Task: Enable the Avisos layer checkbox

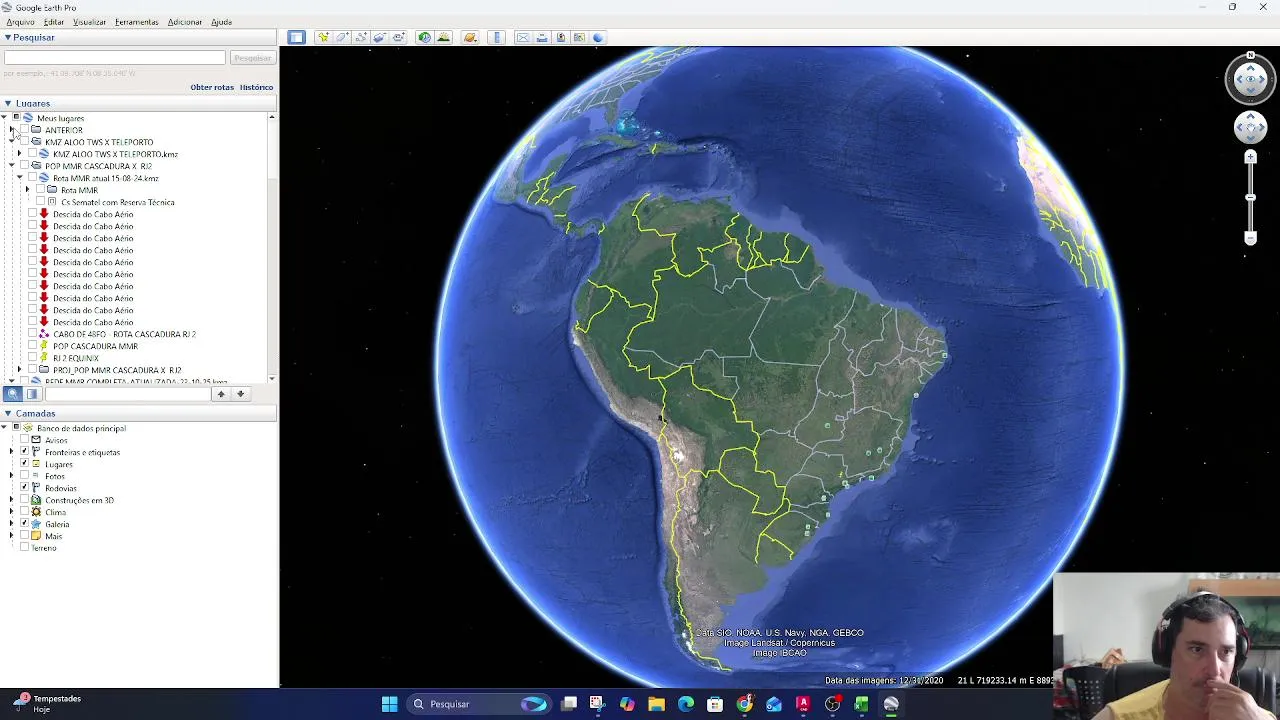Action: pyautogui.click(x=24, y=440)
